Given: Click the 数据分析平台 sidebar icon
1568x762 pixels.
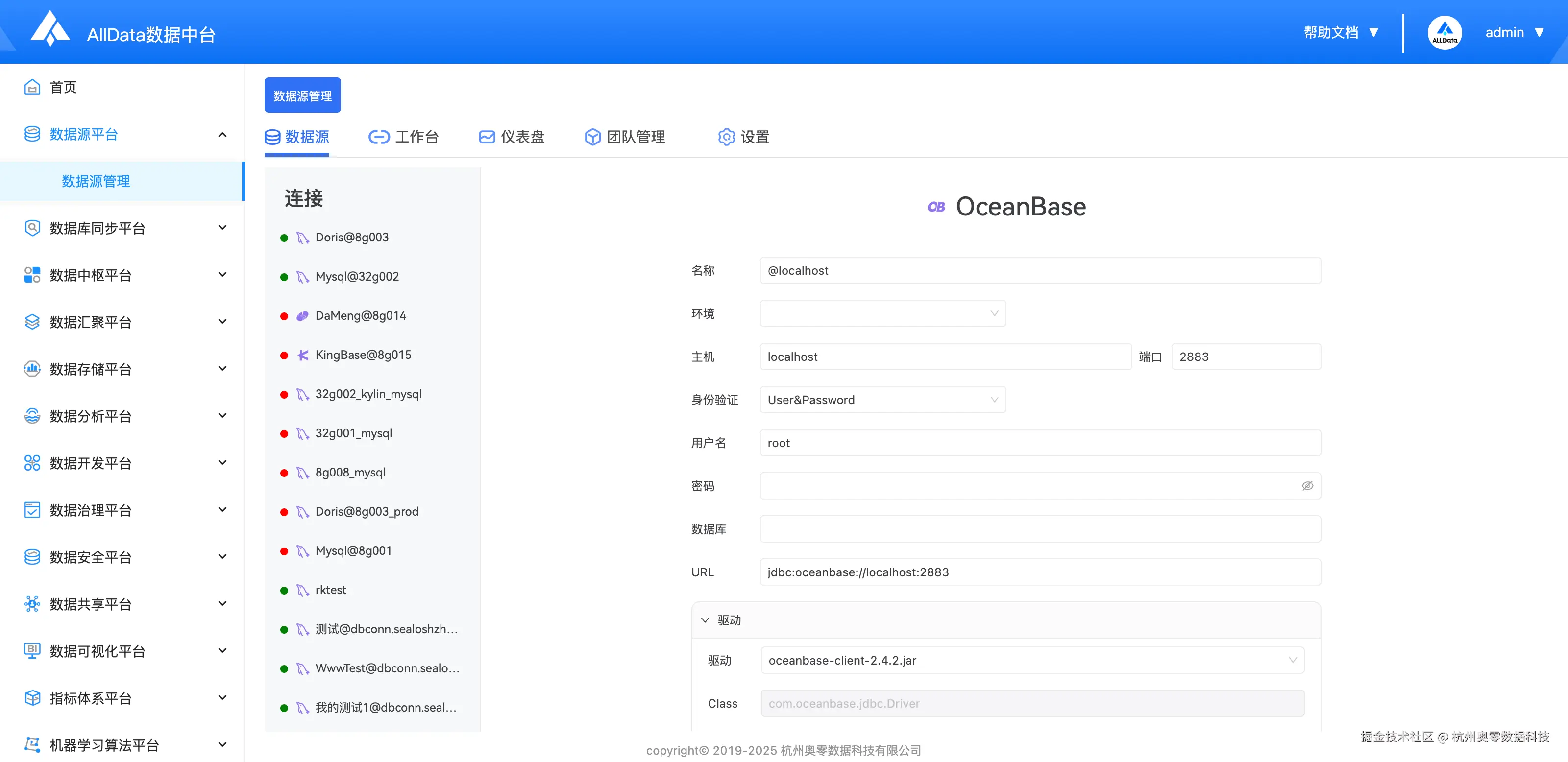Looking at the screenshot, I should click(x=32, y=416).
